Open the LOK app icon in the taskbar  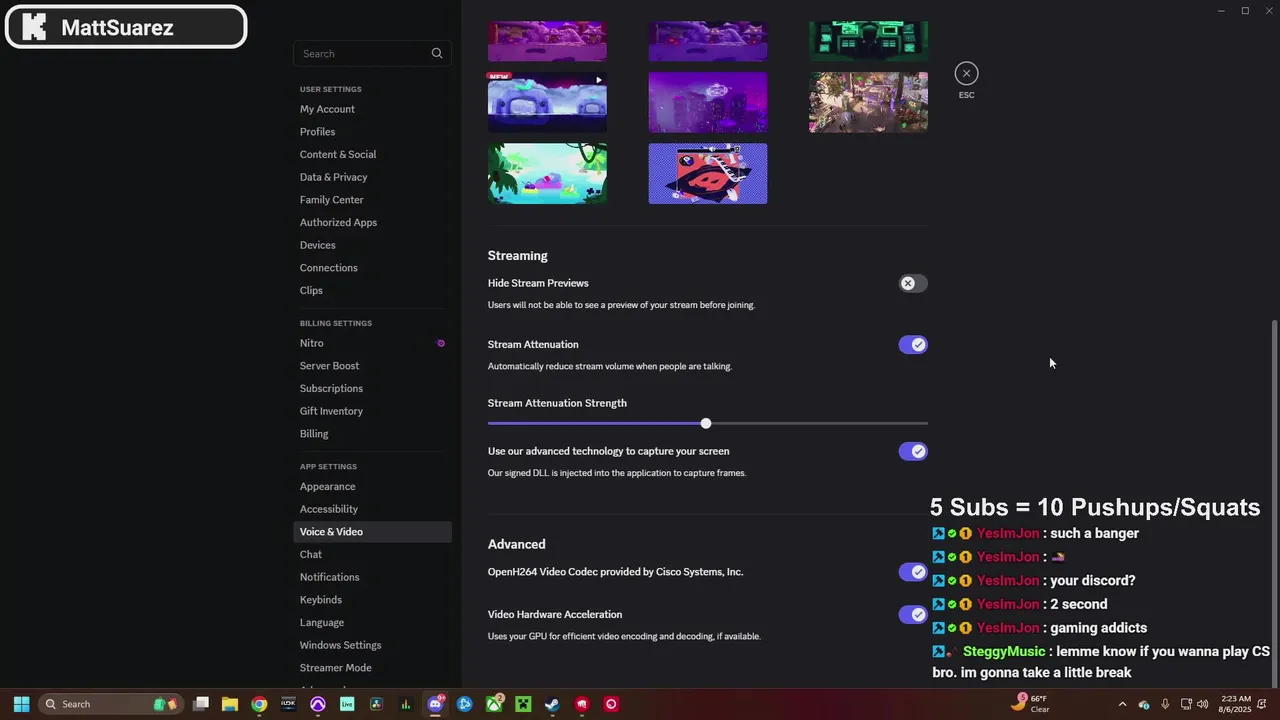(288, 704)
